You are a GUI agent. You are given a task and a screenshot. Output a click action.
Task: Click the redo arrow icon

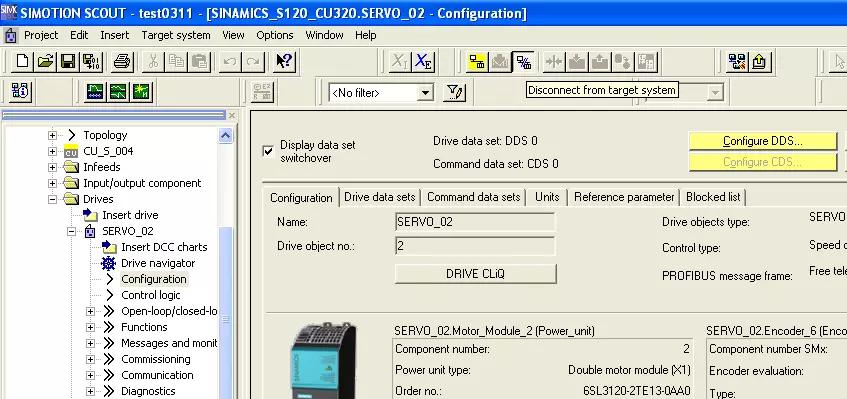tap(253, 61)
